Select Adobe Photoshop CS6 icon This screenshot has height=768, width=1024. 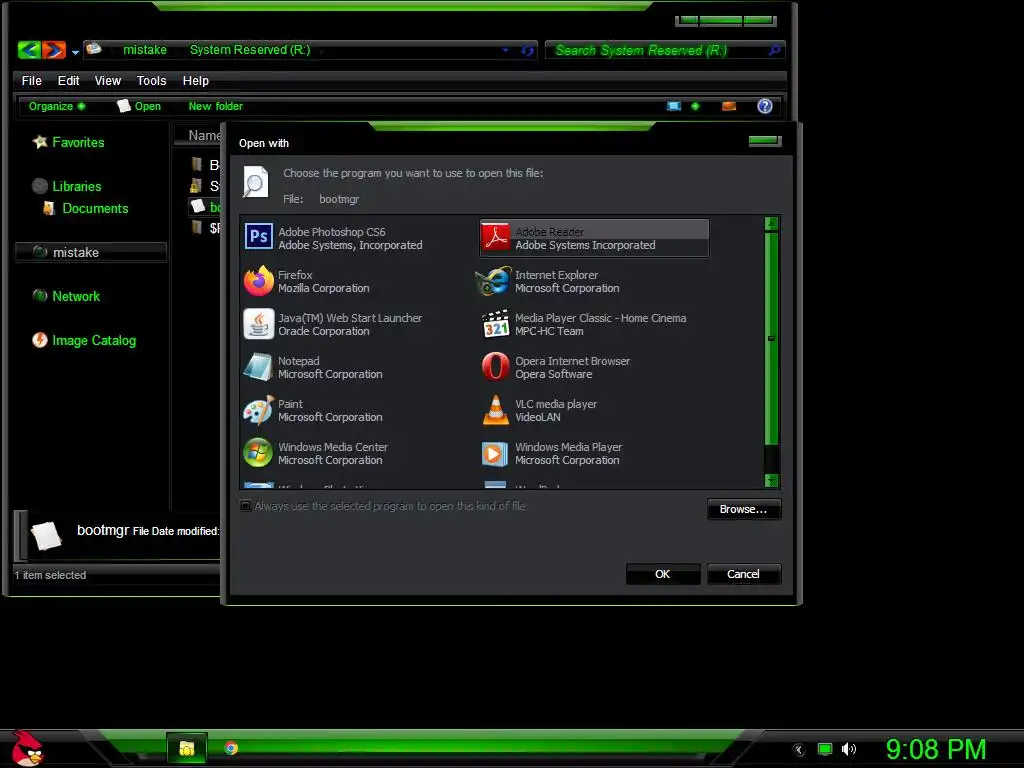click(259, 236)
